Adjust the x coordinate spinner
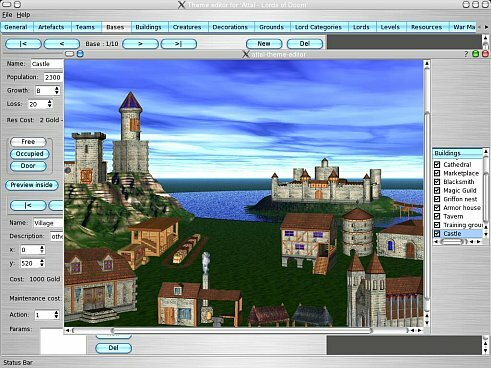The image size is (491, 368). tap(42, 250)
